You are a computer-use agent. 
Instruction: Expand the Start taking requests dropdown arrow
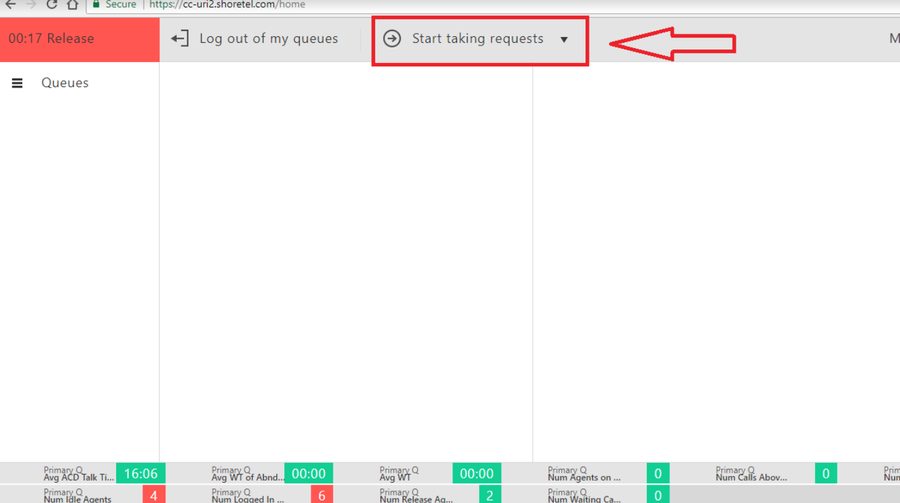[564, 40]
